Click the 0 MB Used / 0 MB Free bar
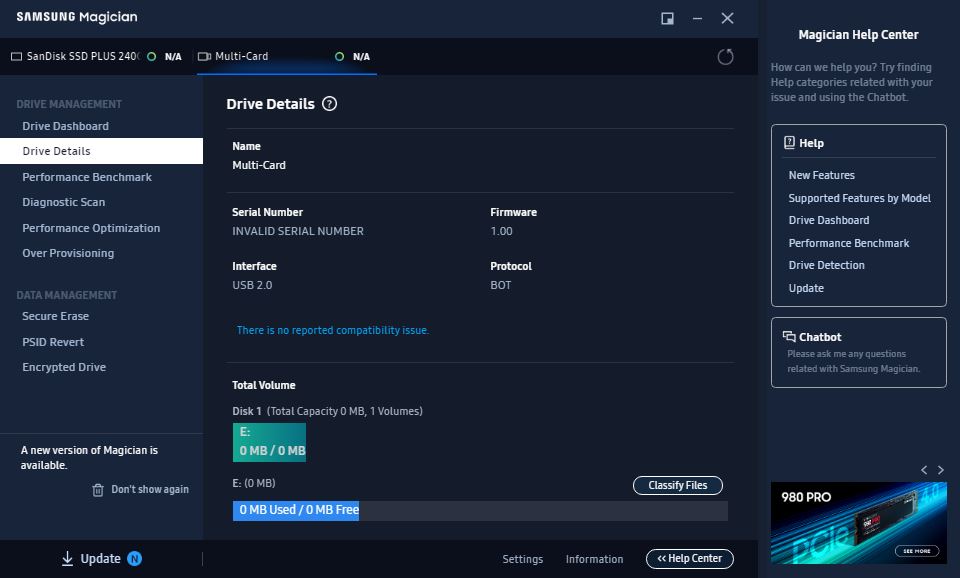Viewport: 960px width, 578px height. pyautogui.click(x=480, y=510)
